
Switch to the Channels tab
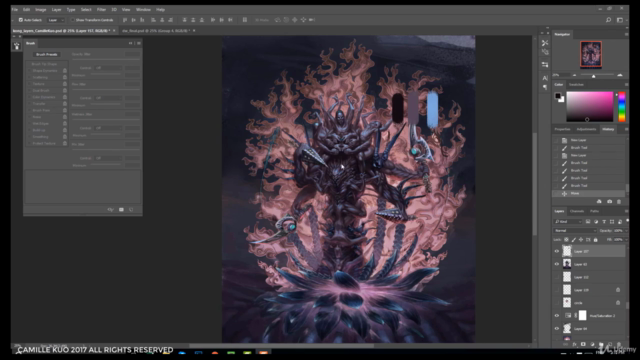[x=577, y=211]
